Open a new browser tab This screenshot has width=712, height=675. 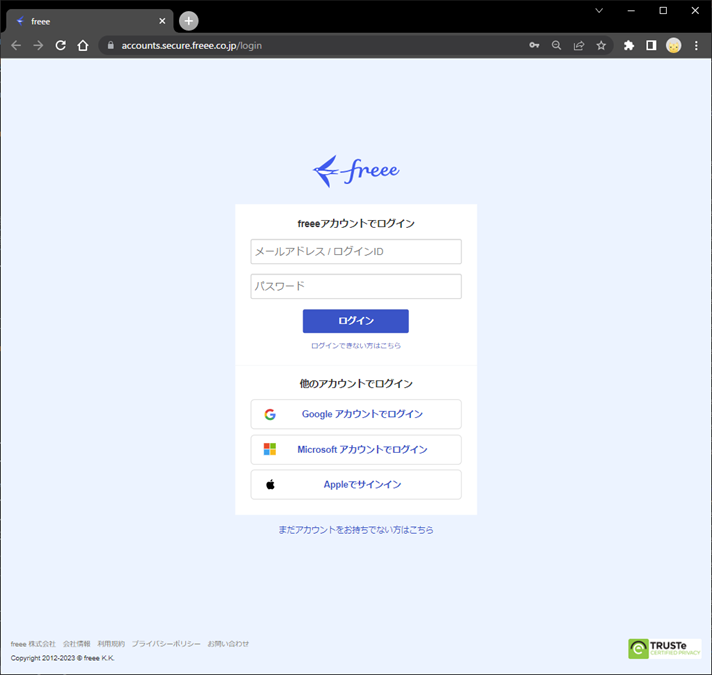[x=188, y=21]
